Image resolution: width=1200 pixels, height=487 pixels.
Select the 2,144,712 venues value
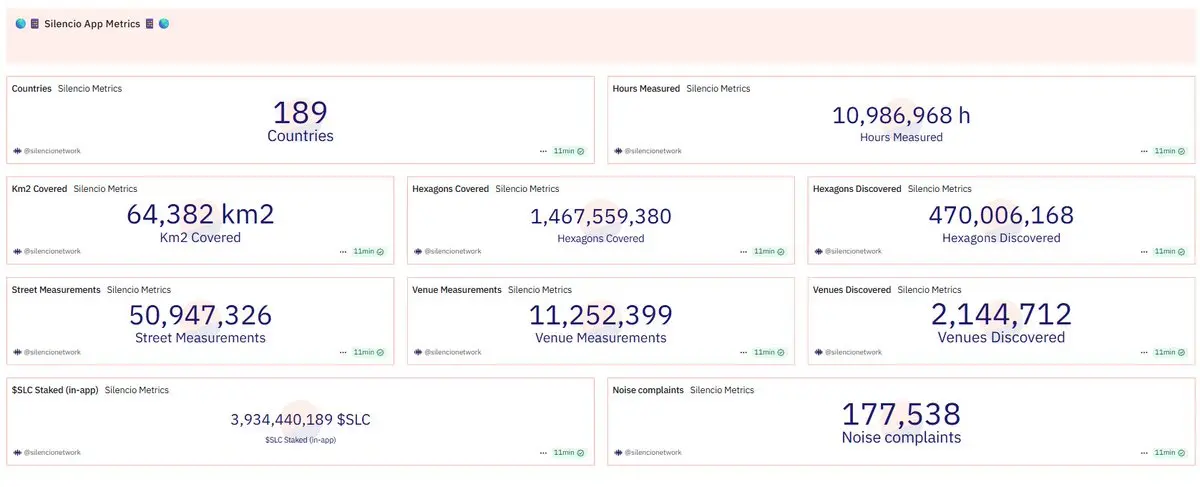(1001, 315)
